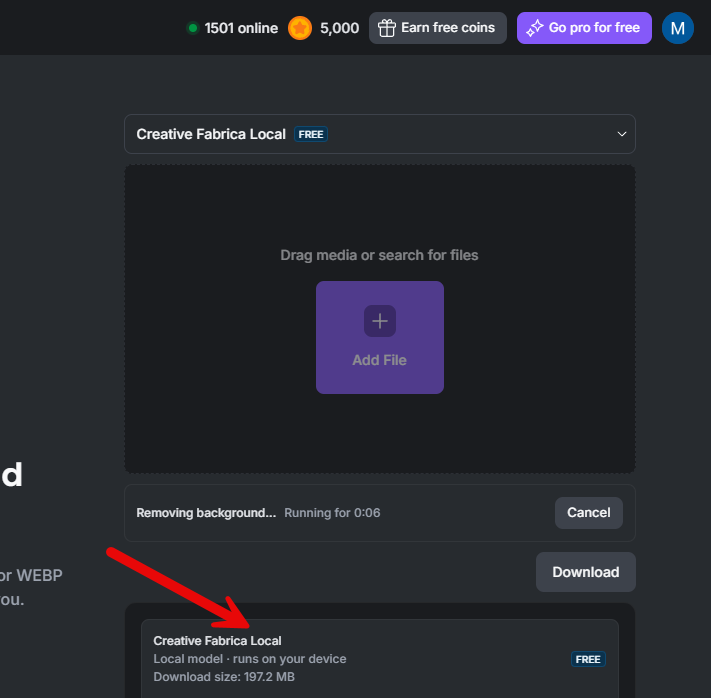Viewport: 711px width, 698px height.
Task: Cancel the background removal process
Action: click(589, 513)
